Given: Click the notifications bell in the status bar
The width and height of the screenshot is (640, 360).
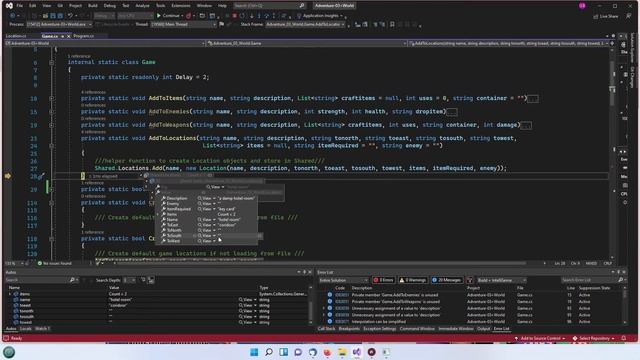Looking at the screenshot, I should pos(624,338).
